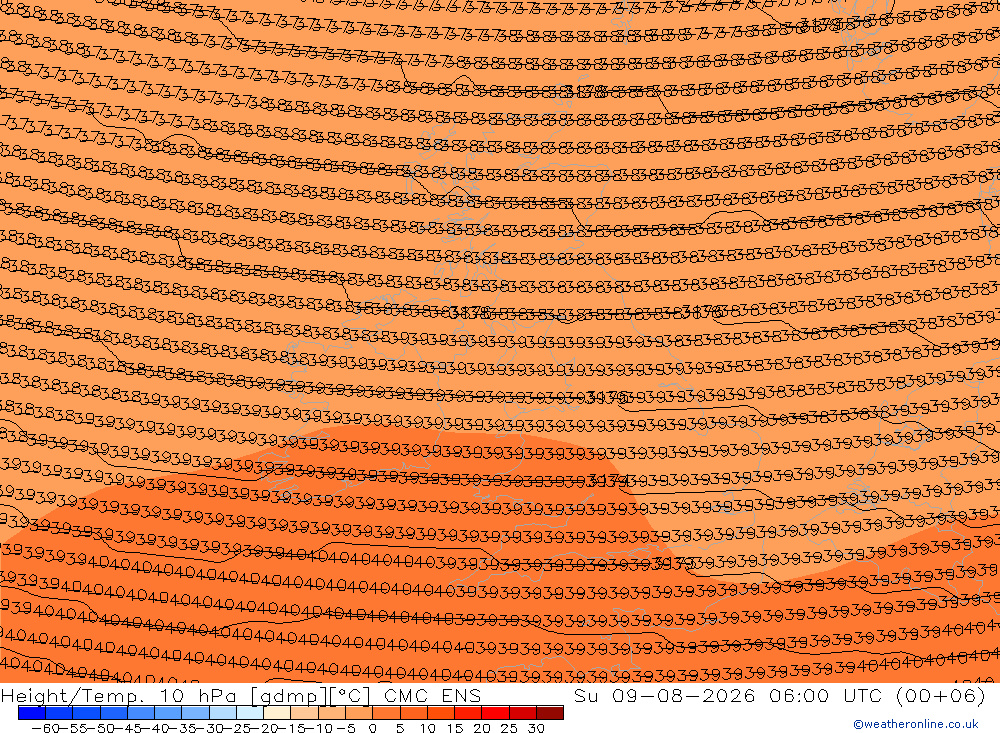This screenshot has height=733, width=1000.
Task: Click the 'Su 09-08-2026 06:00 UTC' timestamp
Action: pyautogui.click(x=728, y=695)
